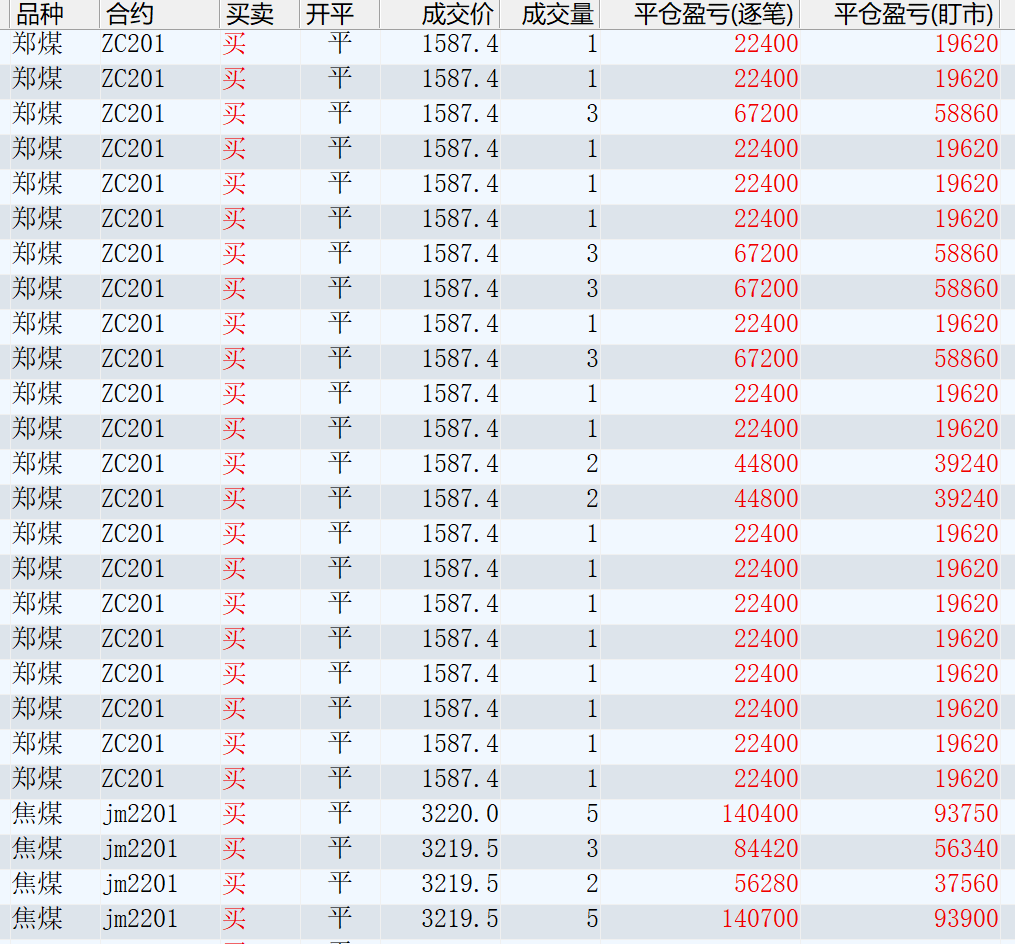The width and height of the screenshot is (1015, 944).
Task: Click the profit value 84420
Action: (766, 849)
